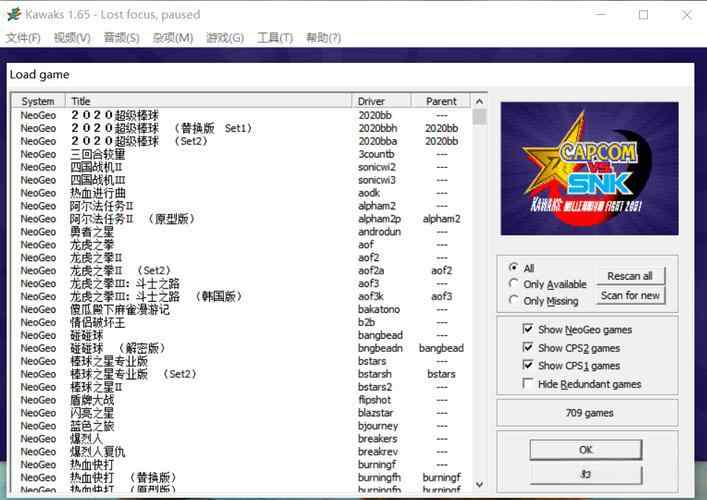Viewport: 707px width, 500px height.
Task: Click the Kawaks app icon in title bar
Action: coord(14,14)
